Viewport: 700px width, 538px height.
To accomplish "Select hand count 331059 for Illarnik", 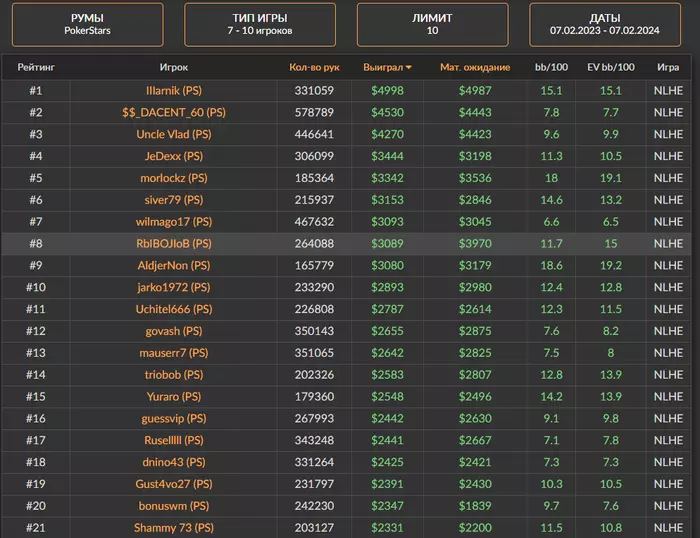I will tap(314, 91).
